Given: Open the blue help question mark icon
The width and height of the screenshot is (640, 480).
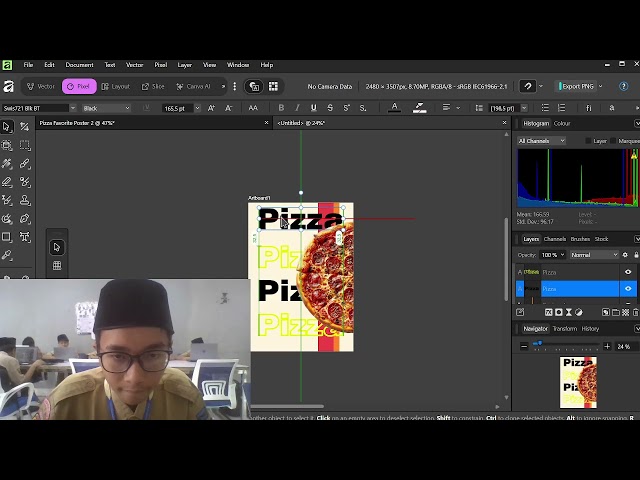Looking at the screenshot, I should coord(623,86).
